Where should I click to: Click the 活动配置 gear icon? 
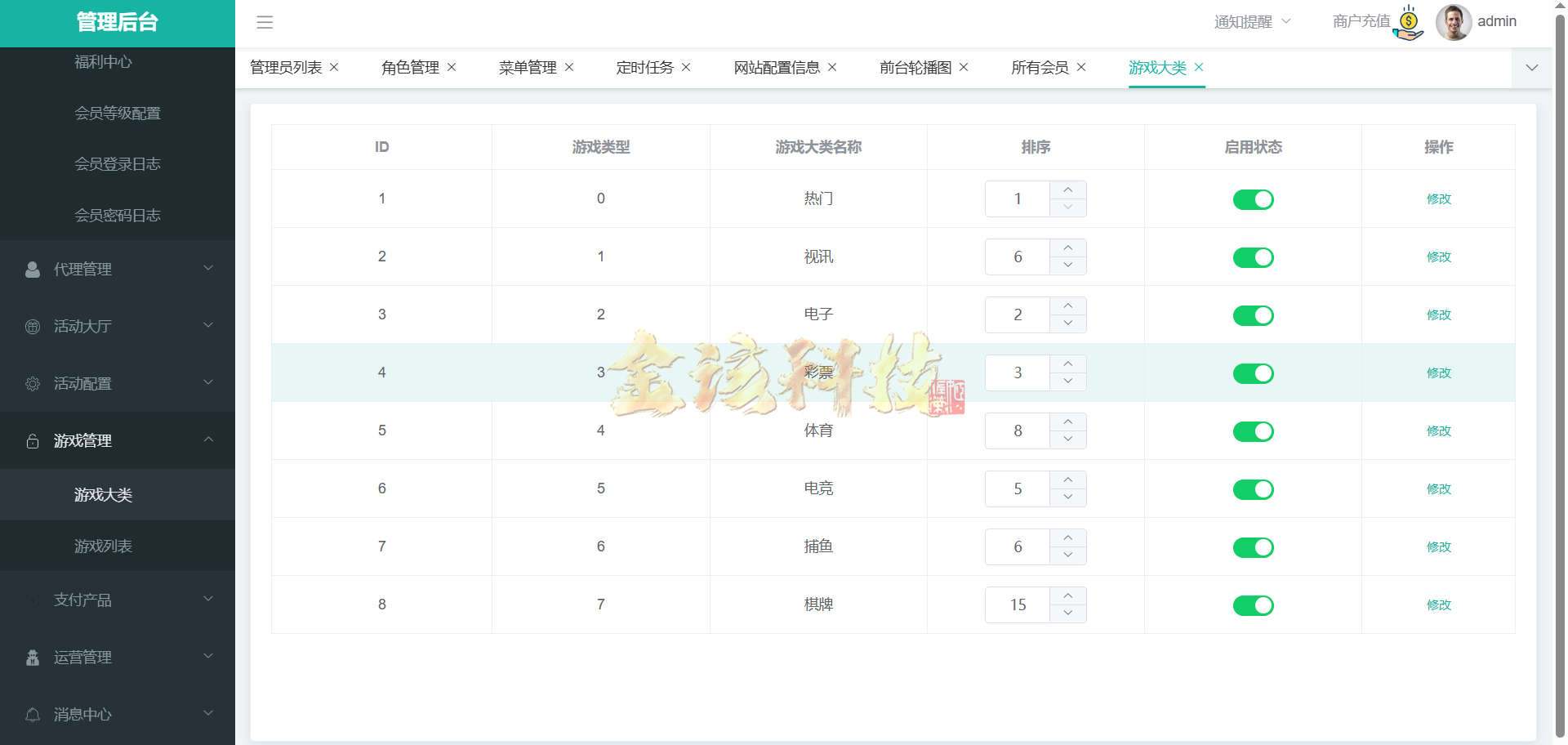[33, 382]
